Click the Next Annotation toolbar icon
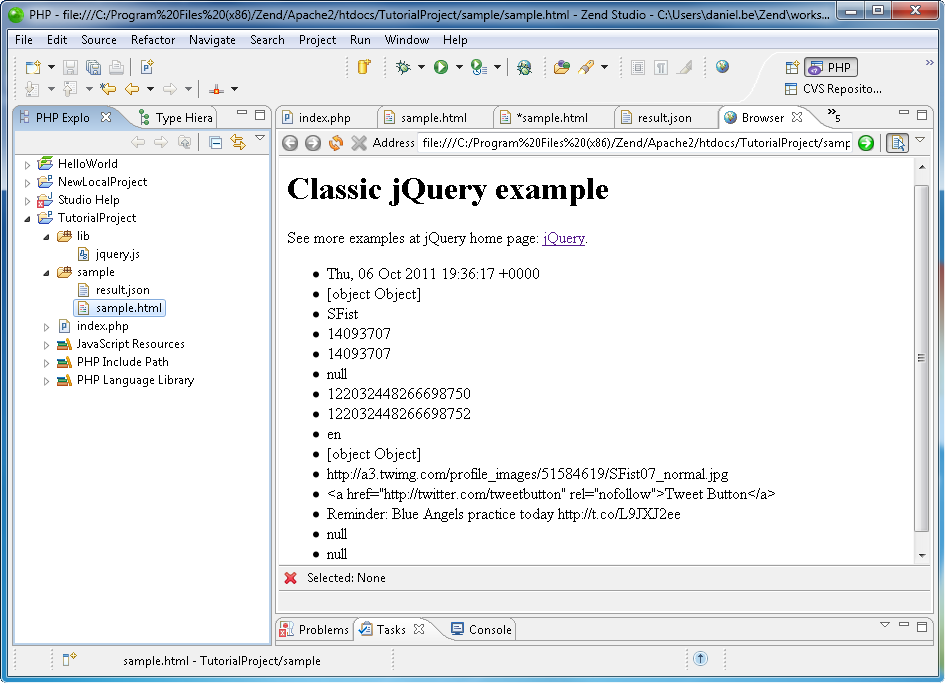The height and width of the screenshot is (683, 945). [33, 89]
